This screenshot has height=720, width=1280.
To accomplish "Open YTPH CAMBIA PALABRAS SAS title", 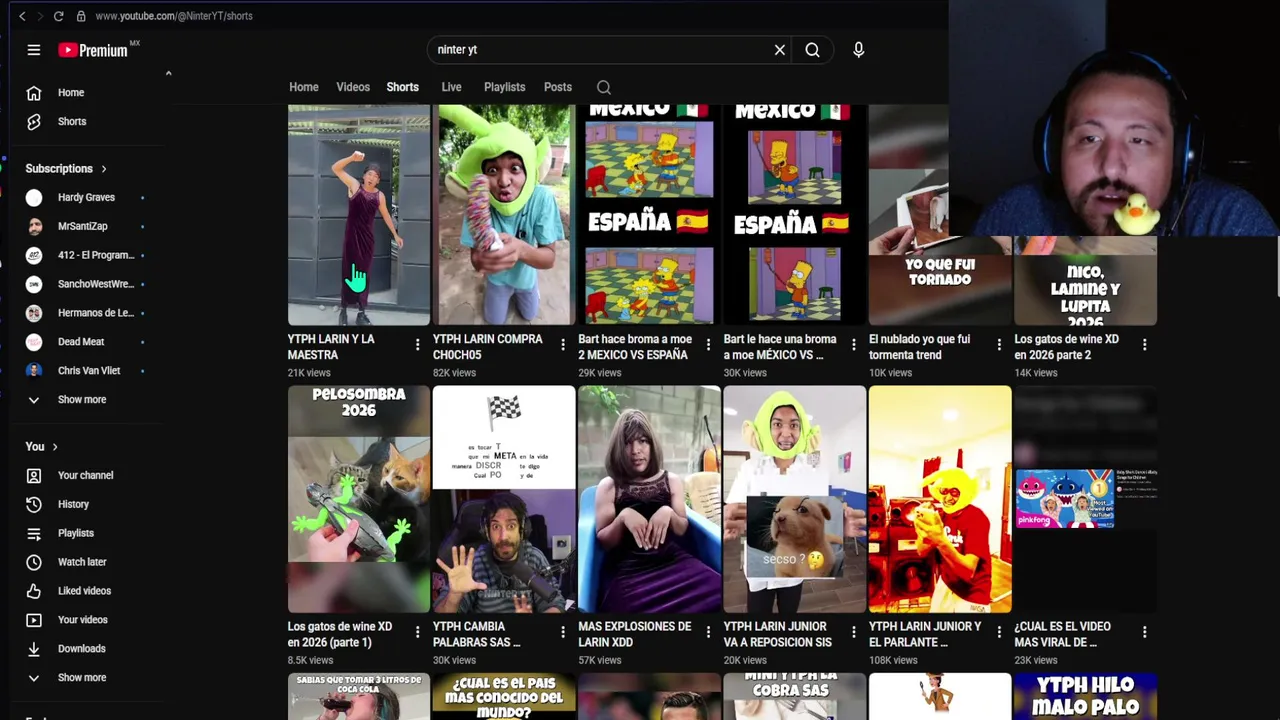I will click(x=477, y=634).
